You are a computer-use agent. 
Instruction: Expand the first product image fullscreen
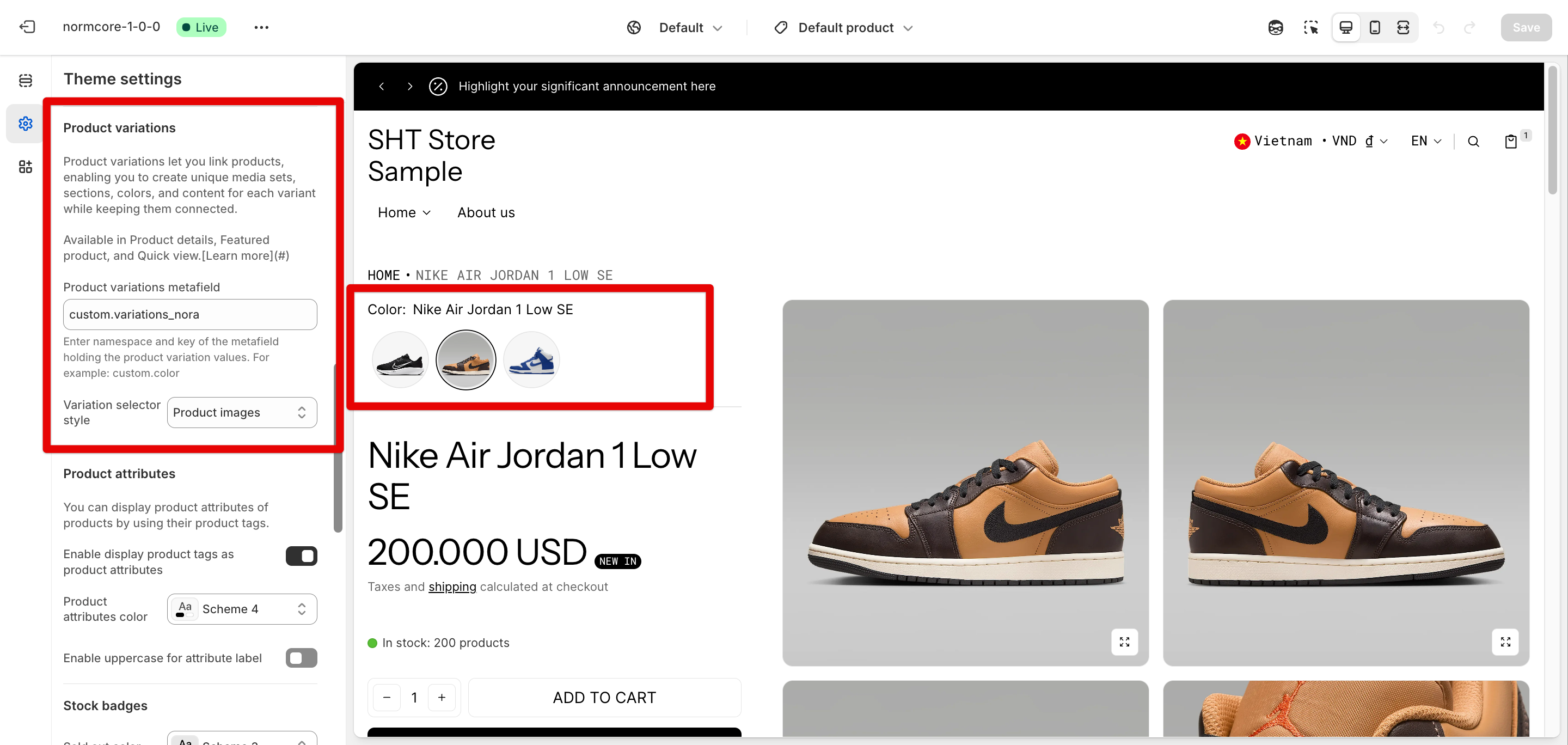[1124, 642]
